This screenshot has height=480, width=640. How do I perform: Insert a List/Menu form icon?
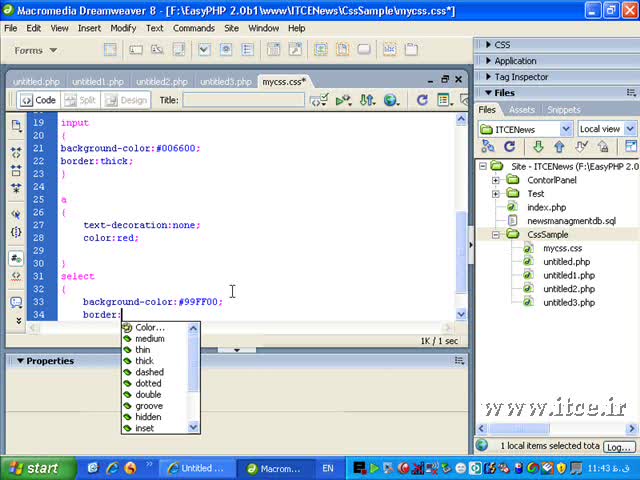(273, 50)
